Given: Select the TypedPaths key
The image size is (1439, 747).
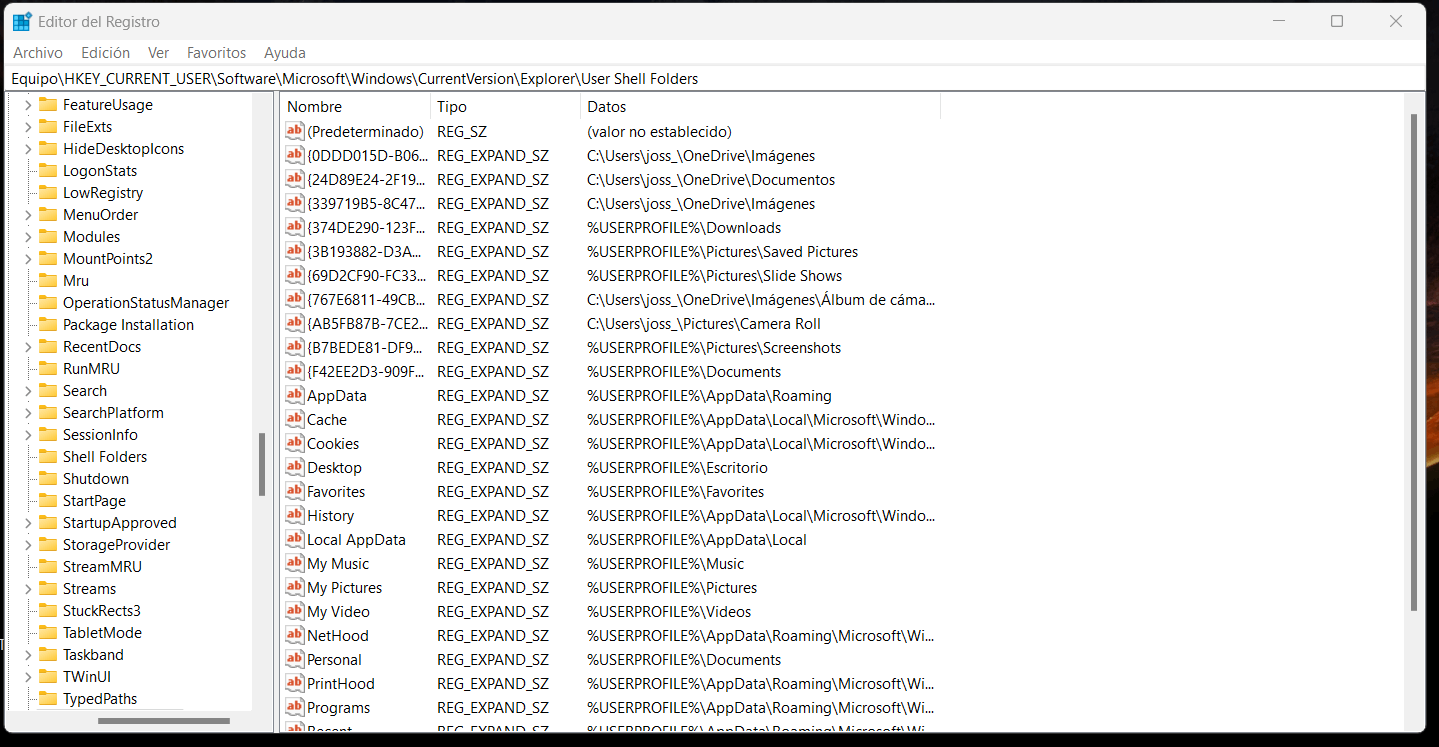Looking at the screenshot, I should point(100,698).
